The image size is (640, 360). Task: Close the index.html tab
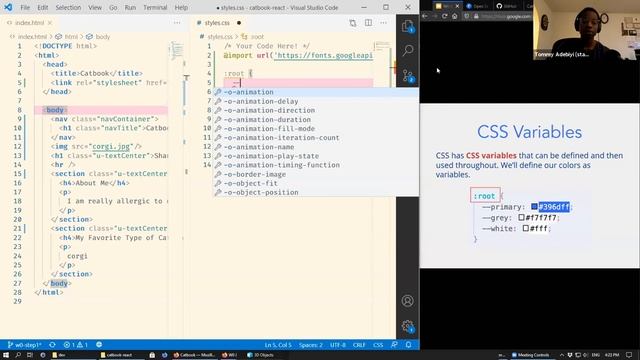[x=50, y=23]
